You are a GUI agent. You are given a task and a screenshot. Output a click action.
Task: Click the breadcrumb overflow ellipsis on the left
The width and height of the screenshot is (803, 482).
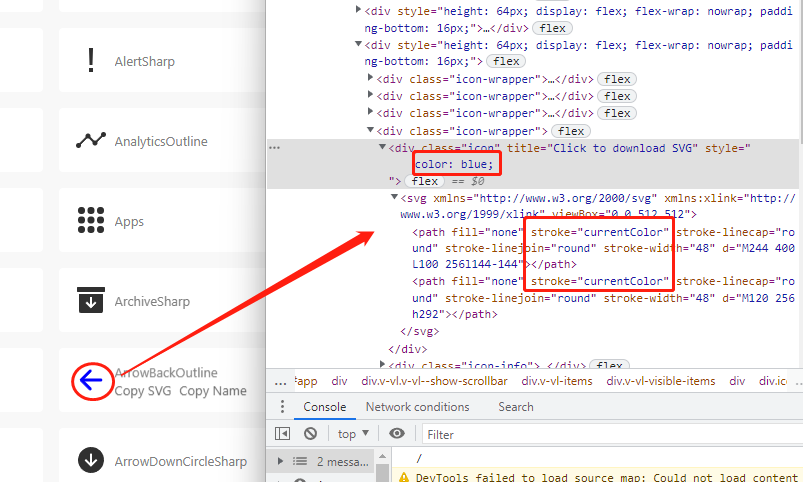(280, 382)
